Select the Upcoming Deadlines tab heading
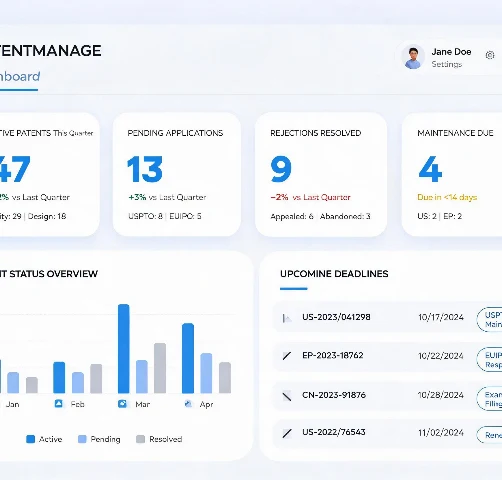This screenshot has width=502, height=480. click(x=334, y=274)
